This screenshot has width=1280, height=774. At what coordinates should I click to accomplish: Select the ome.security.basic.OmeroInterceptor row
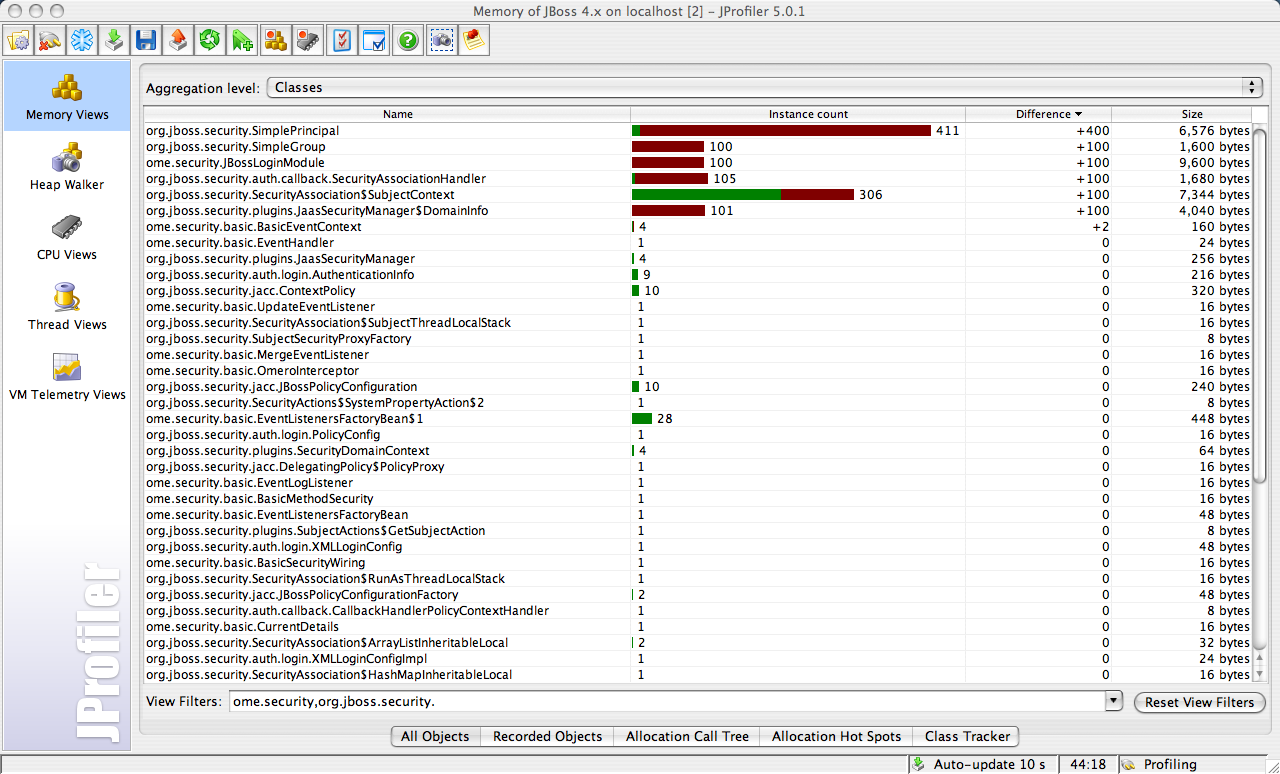tap(698, 371)
